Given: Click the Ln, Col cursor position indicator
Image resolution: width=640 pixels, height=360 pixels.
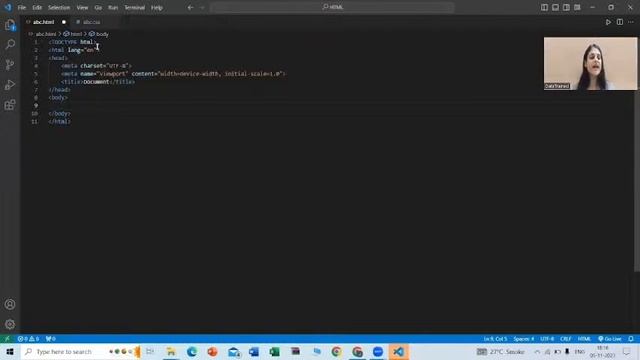Looking at the screenshot, I should pos(495,339).
